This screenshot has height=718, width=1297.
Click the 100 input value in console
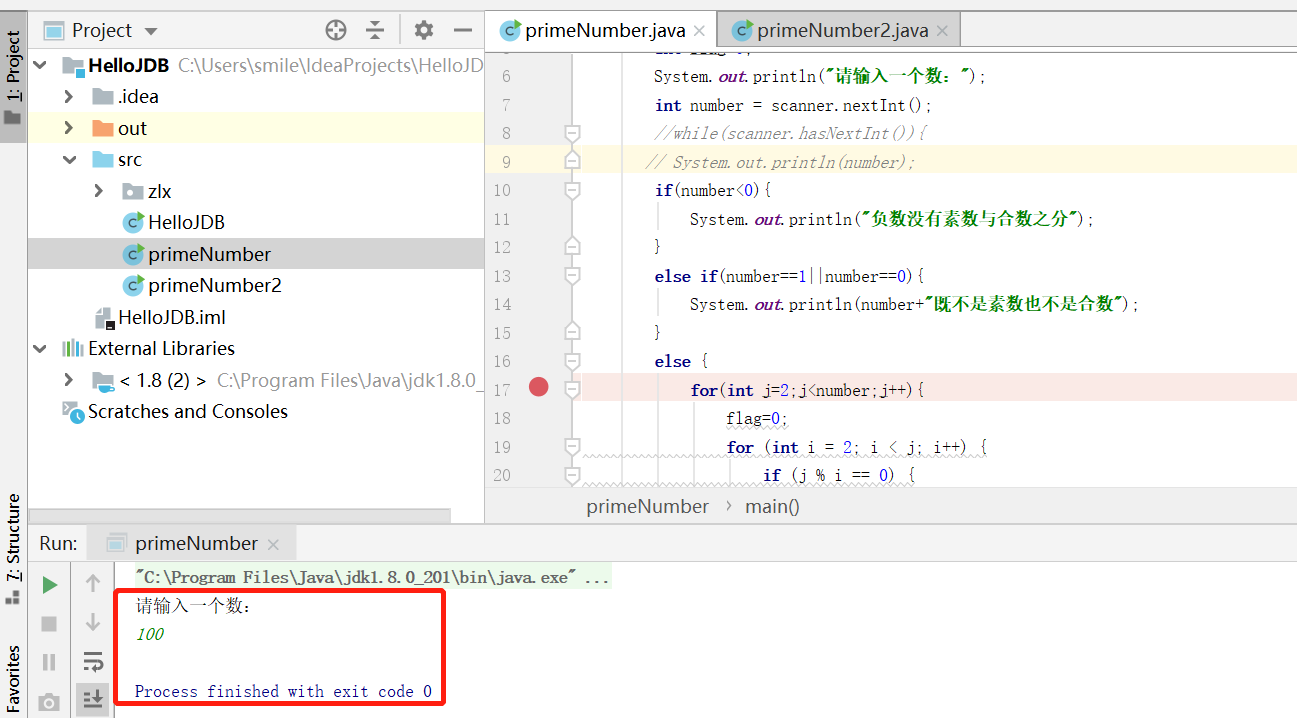click(x=150, y=634)
